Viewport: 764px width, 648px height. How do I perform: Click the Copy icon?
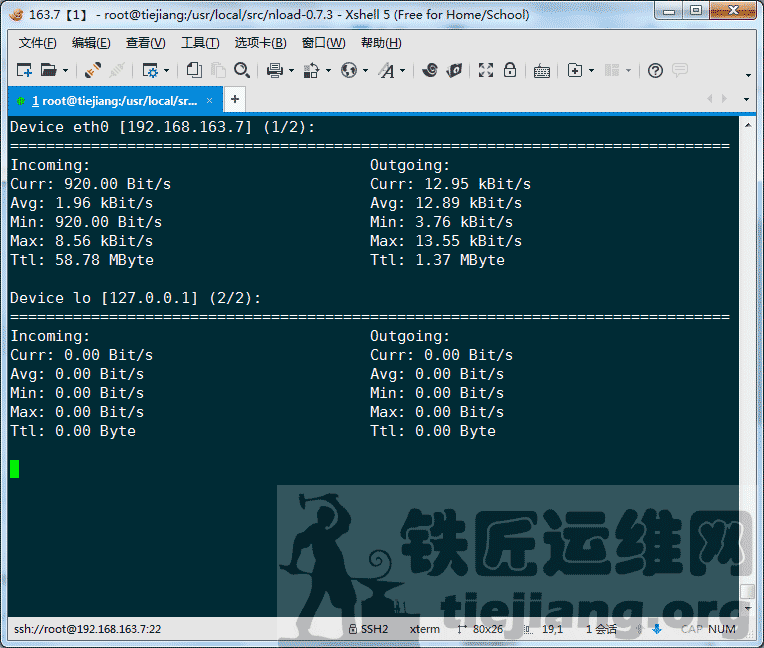pyautogui.click(x=194, y=70)
